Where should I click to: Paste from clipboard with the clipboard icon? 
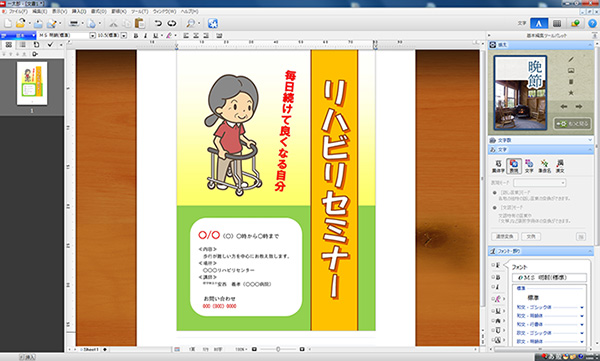click(140, 23)
